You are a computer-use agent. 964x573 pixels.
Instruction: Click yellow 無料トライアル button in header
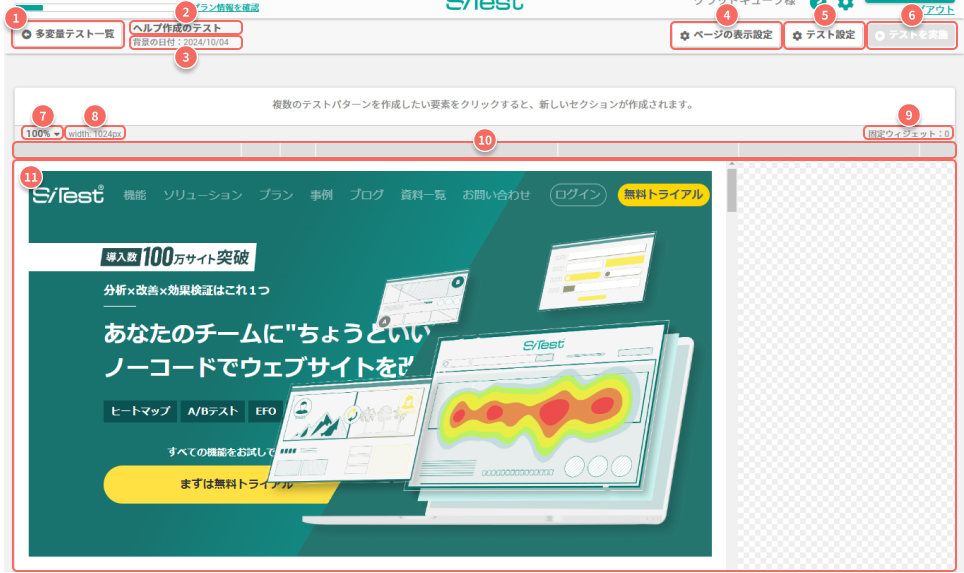coord(663,195)
